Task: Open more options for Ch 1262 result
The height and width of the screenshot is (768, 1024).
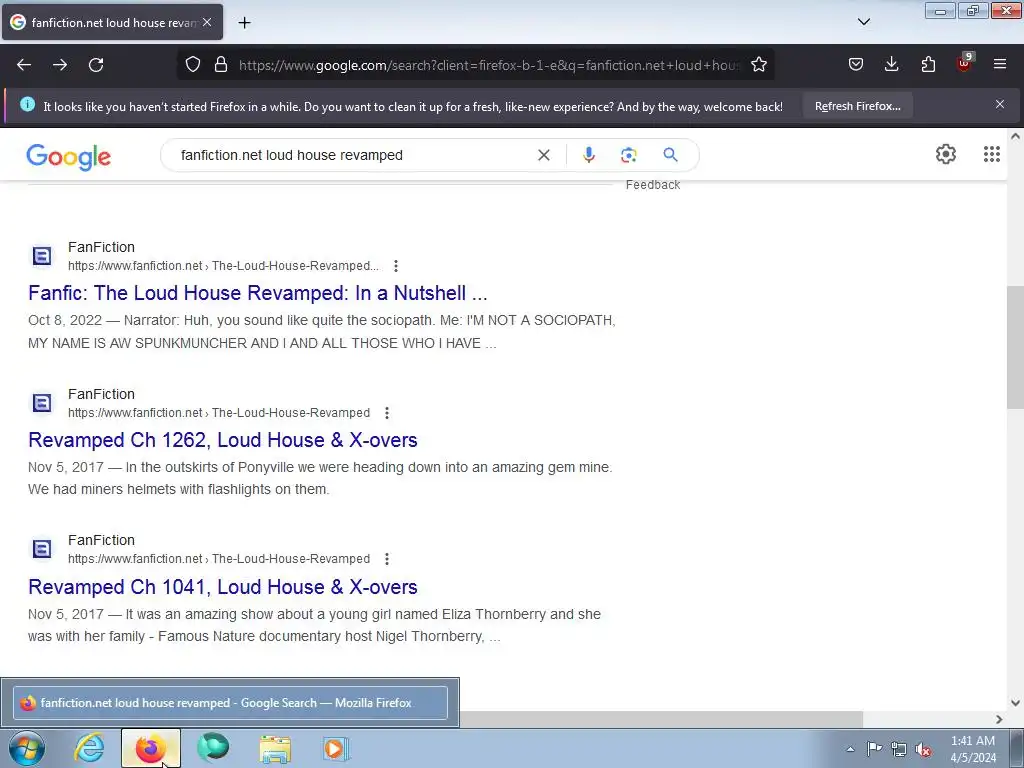Action: click(x=387, y=413)
